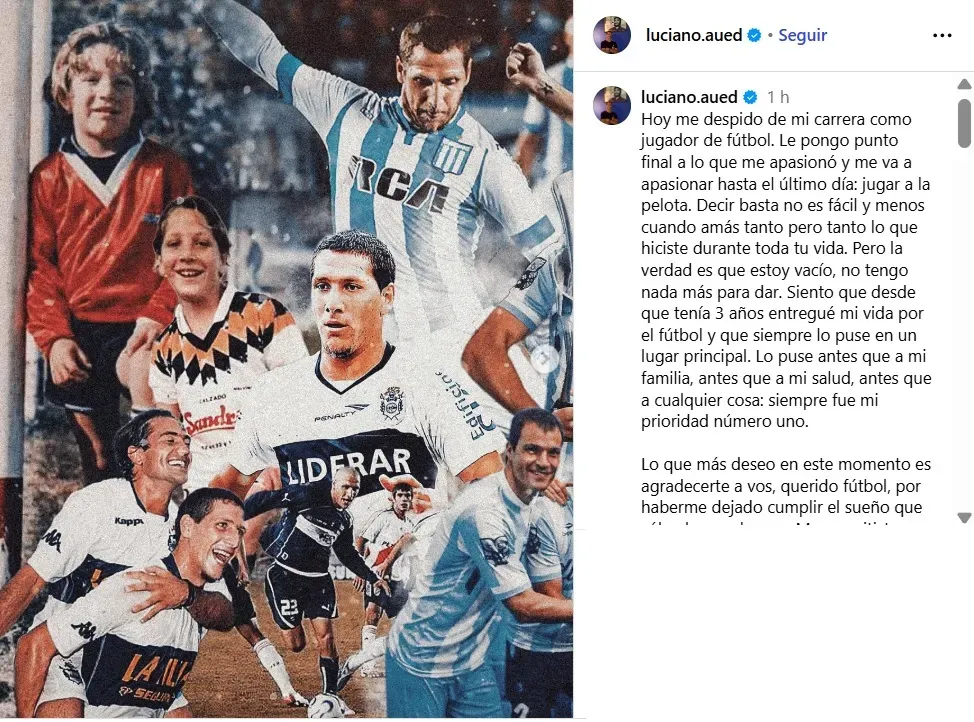Image resolution: width=974 pixels, height=722 pixels.
Task: Click the verified badge beside header username
Action: coord(754,35)
